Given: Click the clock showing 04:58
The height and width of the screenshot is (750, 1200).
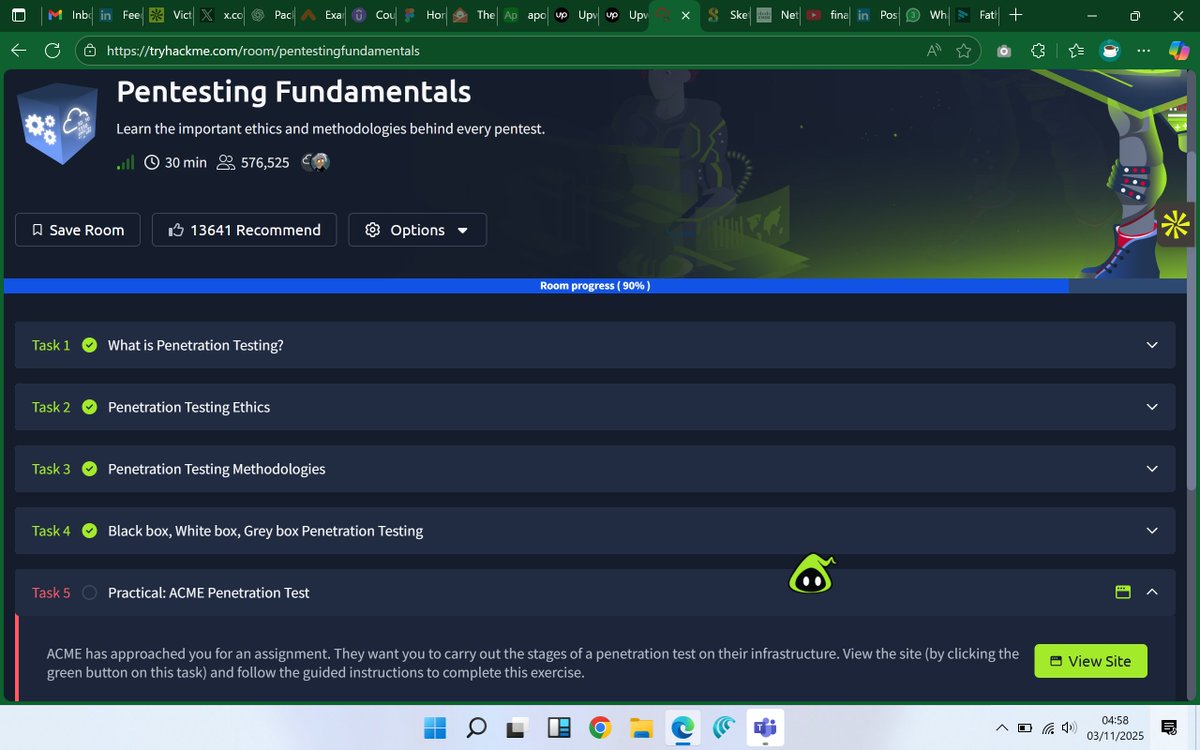Looking at the screenshot, I should [1114, 720].
